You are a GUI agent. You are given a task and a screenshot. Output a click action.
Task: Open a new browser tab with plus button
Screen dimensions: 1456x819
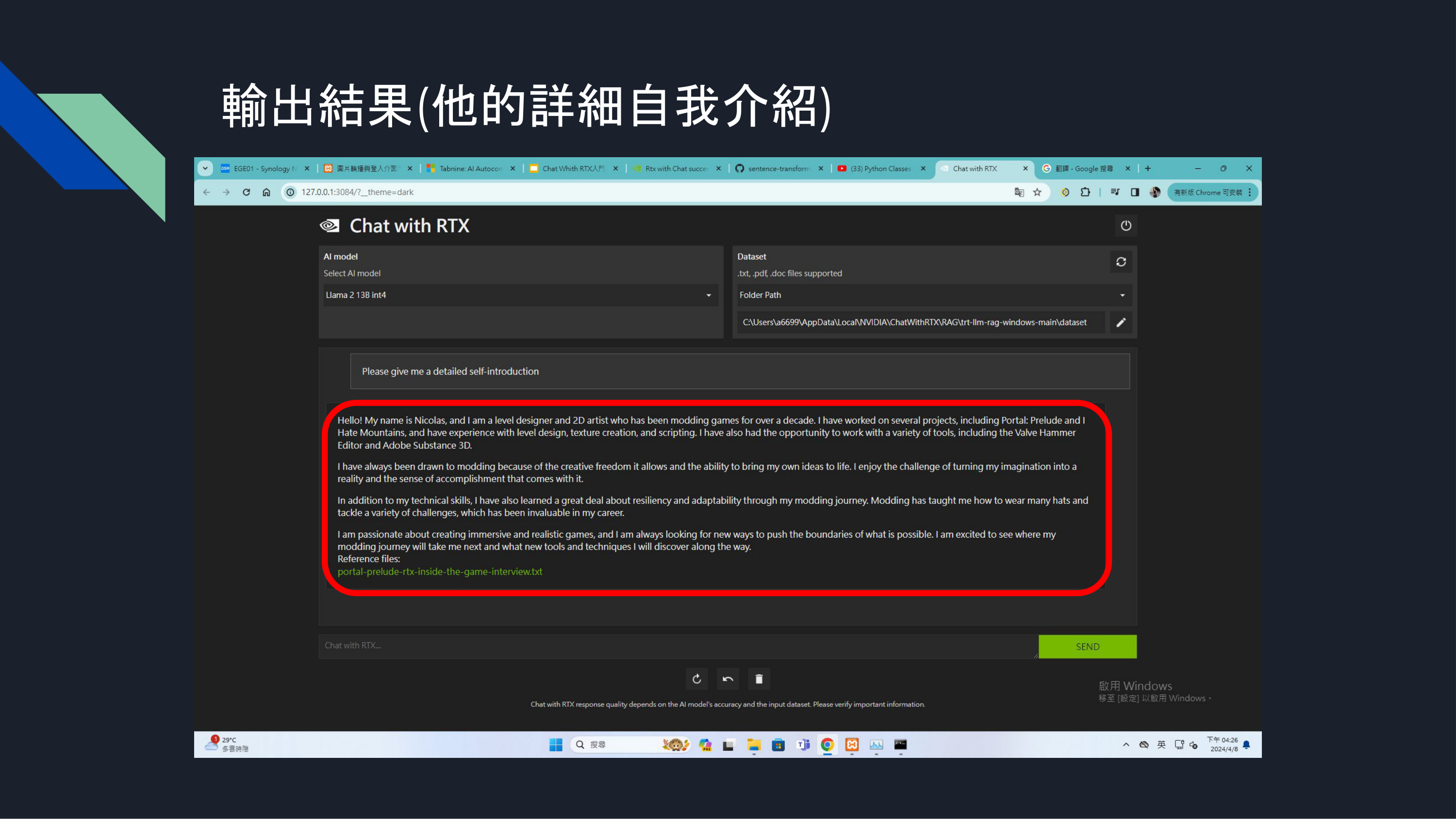(x=1148, y=168)
